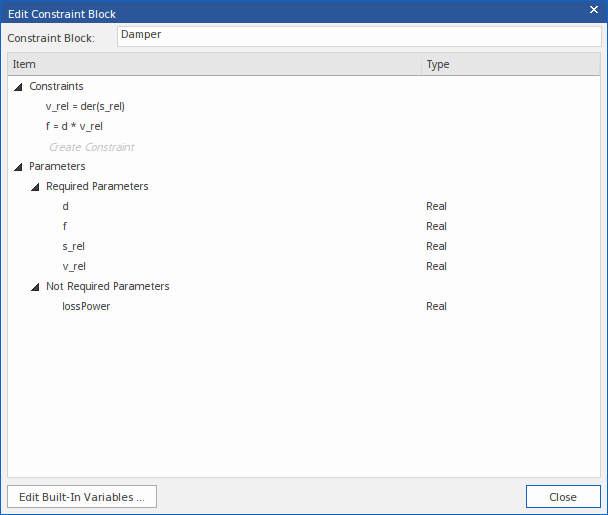This screenshot has height=515, width=608.
Task: Select the v_rel = der(s_rel) constraint
Action: point(85,106)
